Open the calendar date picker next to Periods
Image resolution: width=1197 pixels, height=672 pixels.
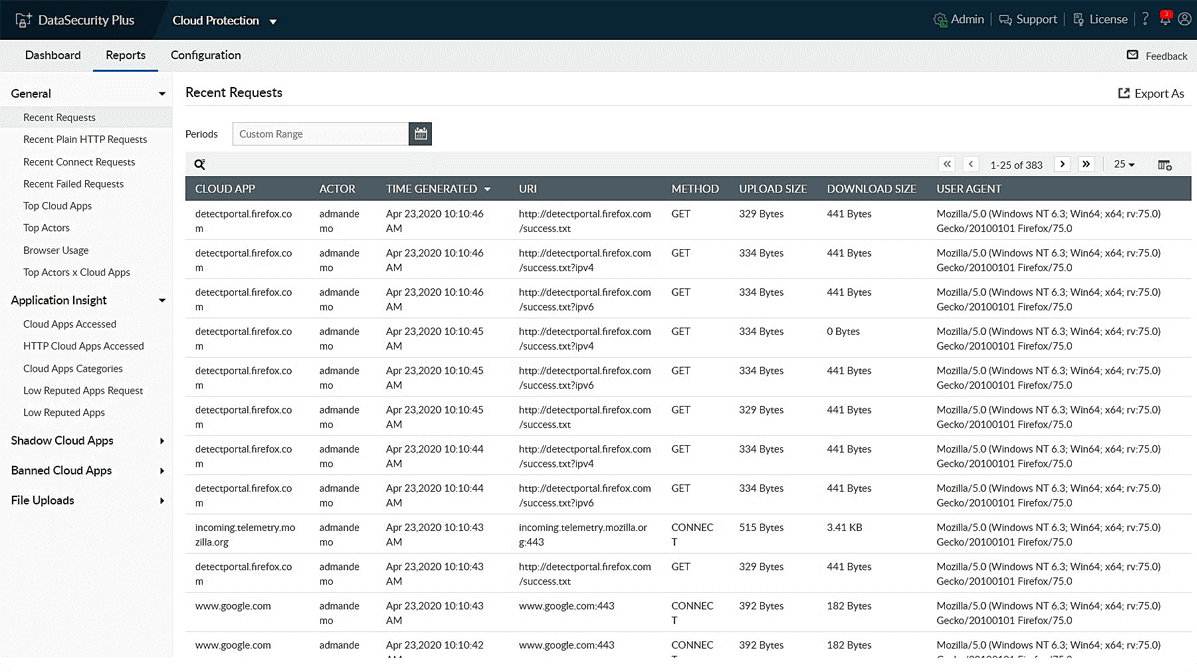(420, 133)
